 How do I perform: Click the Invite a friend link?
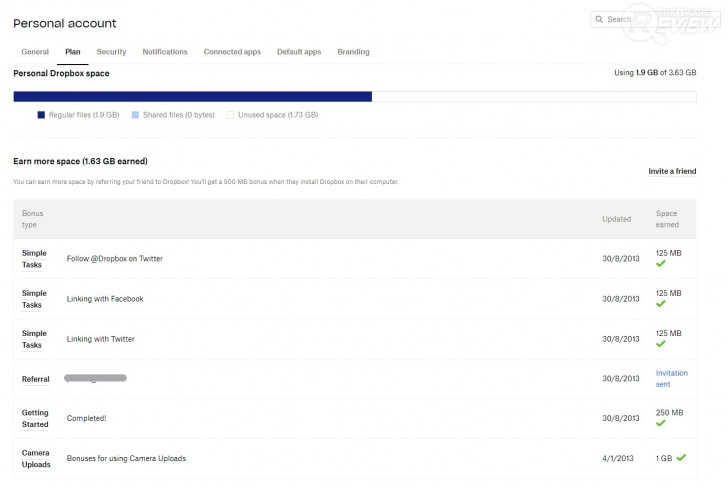[672, 171]
